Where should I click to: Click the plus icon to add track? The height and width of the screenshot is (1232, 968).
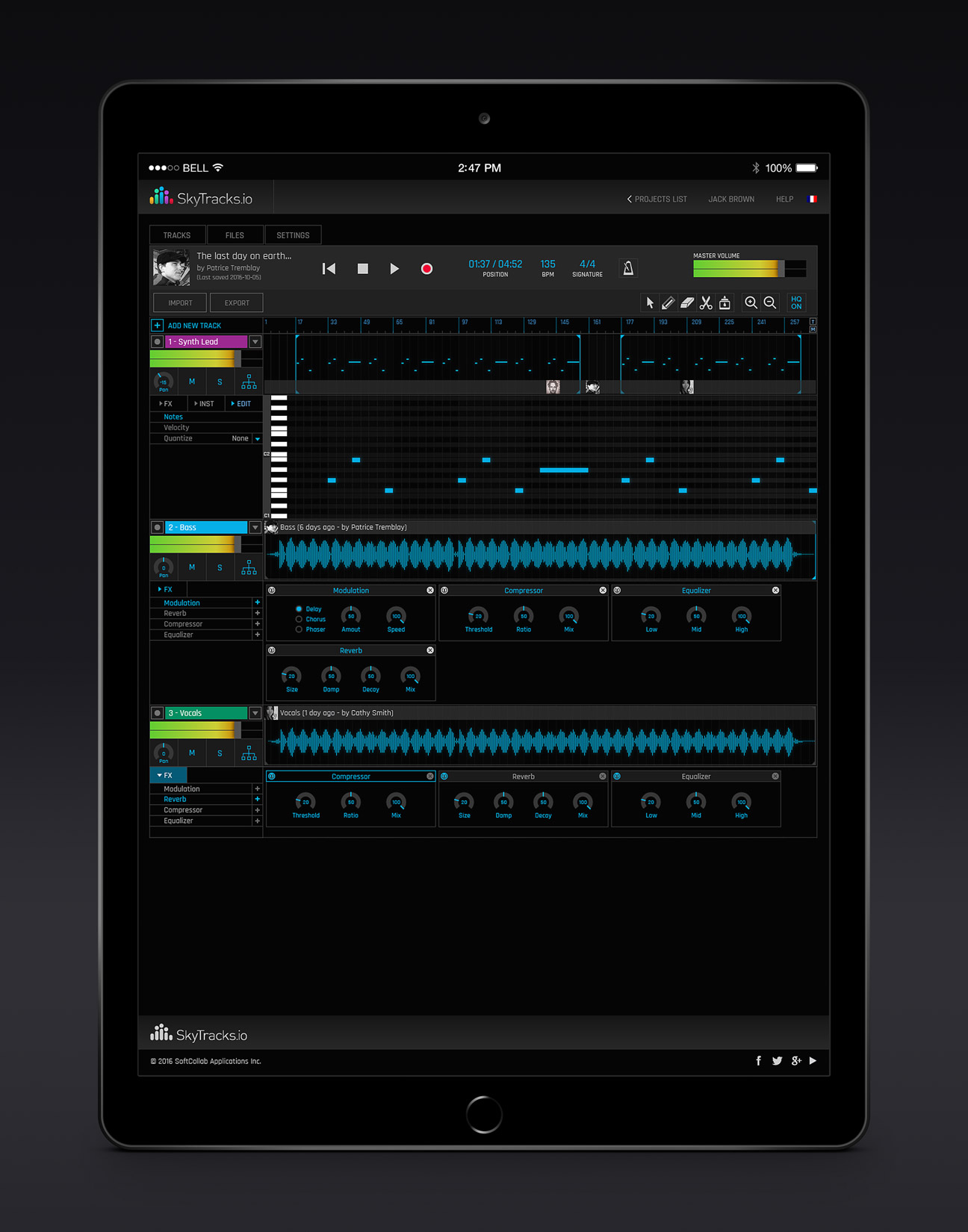[x=158, y=326]
